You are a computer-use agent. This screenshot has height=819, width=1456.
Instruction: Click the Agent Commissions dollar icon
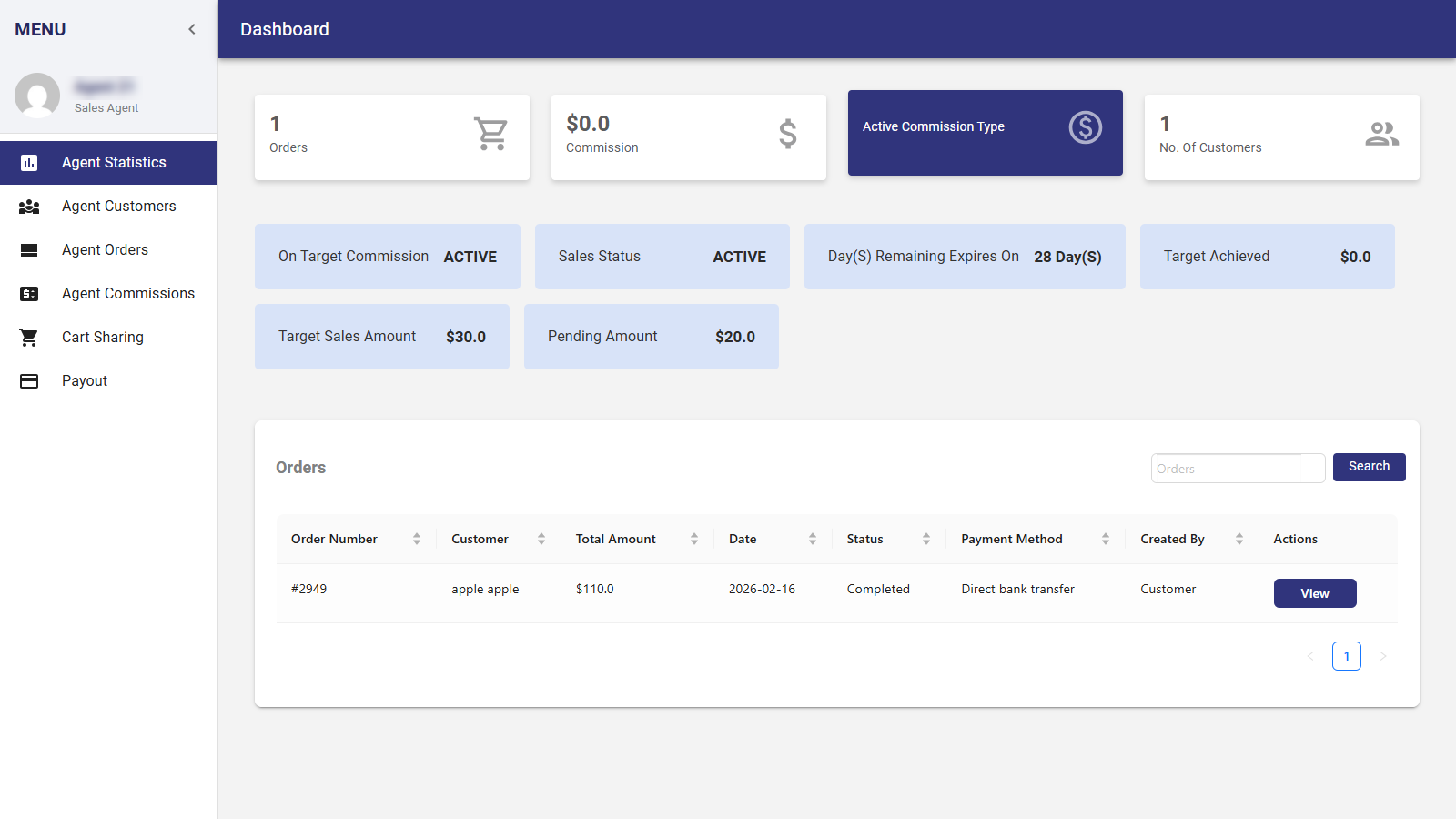29,294
